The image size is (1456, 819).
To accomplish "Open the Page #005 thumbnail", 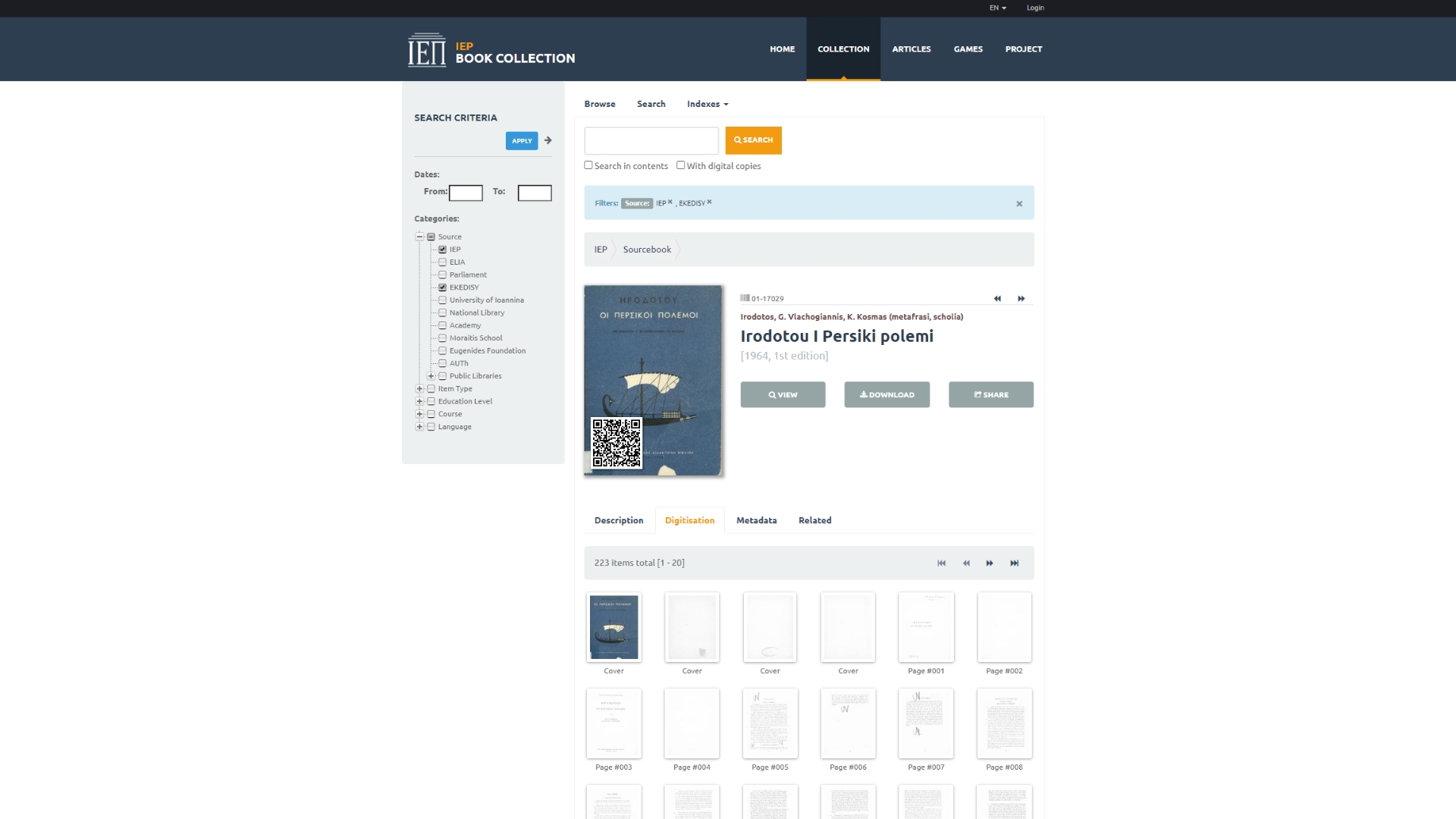I will (x=770, y=723).
